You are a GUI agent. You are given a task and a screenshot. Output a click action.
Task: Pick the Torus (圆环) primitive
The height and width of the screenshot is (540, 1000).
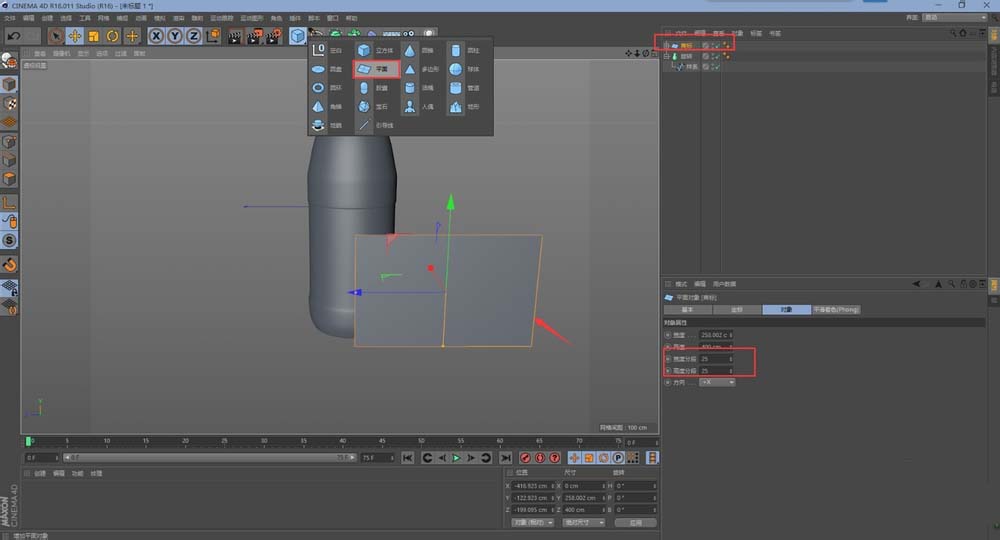(327, 88)
